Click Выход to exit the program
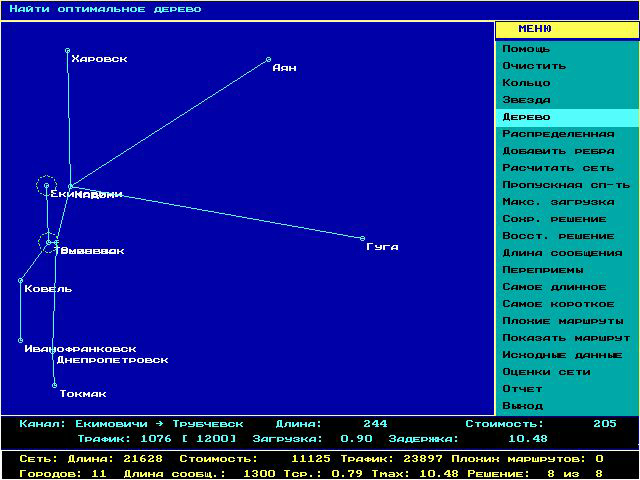This screenshot has height=480, width=640. coord(567,406)
